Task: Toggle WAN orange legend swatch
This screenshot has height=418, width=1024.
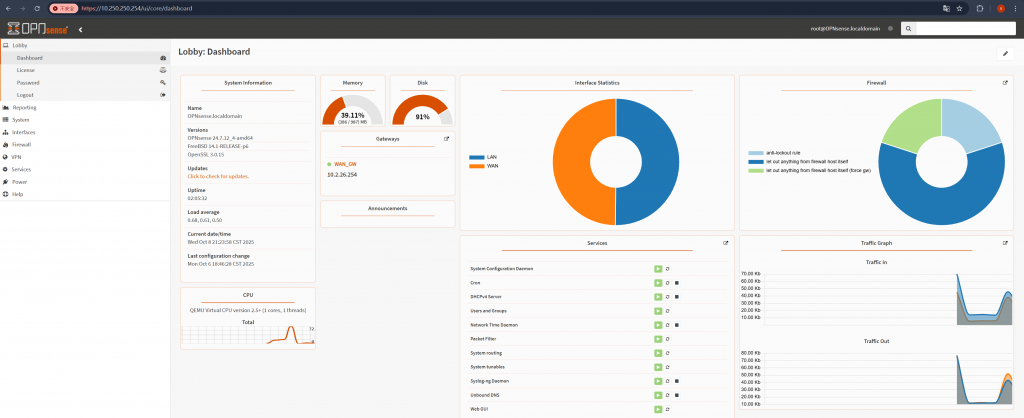Action: [477, 166]
